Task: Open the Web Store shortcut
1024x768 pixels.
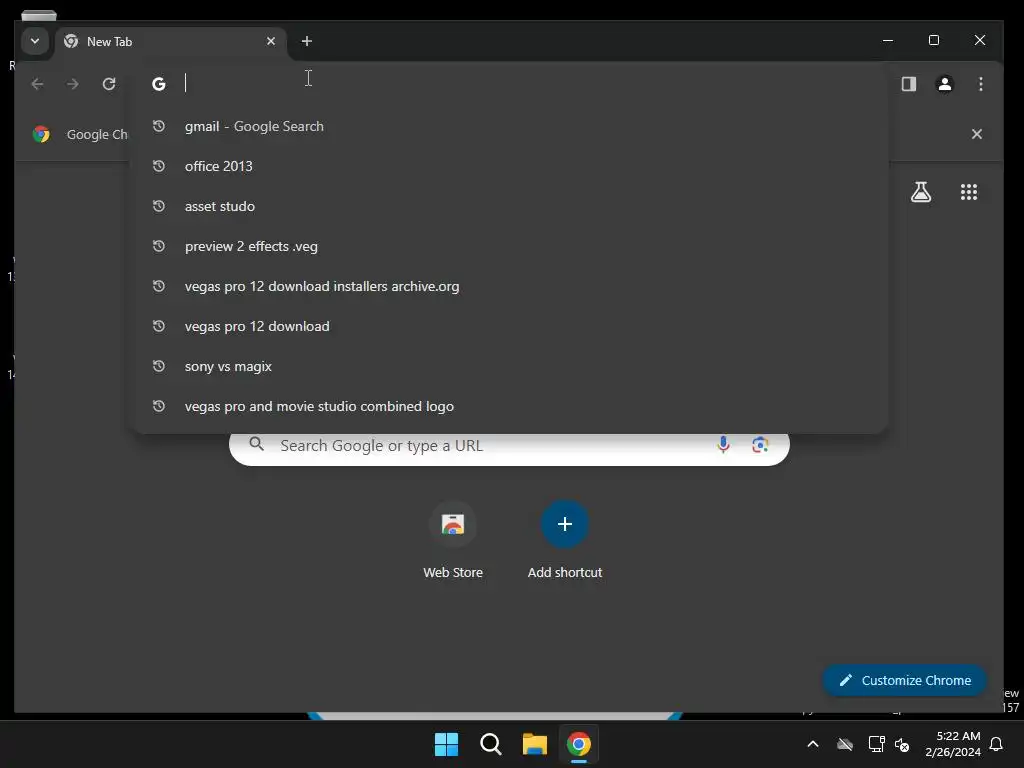Action: (x=453, y=539)
